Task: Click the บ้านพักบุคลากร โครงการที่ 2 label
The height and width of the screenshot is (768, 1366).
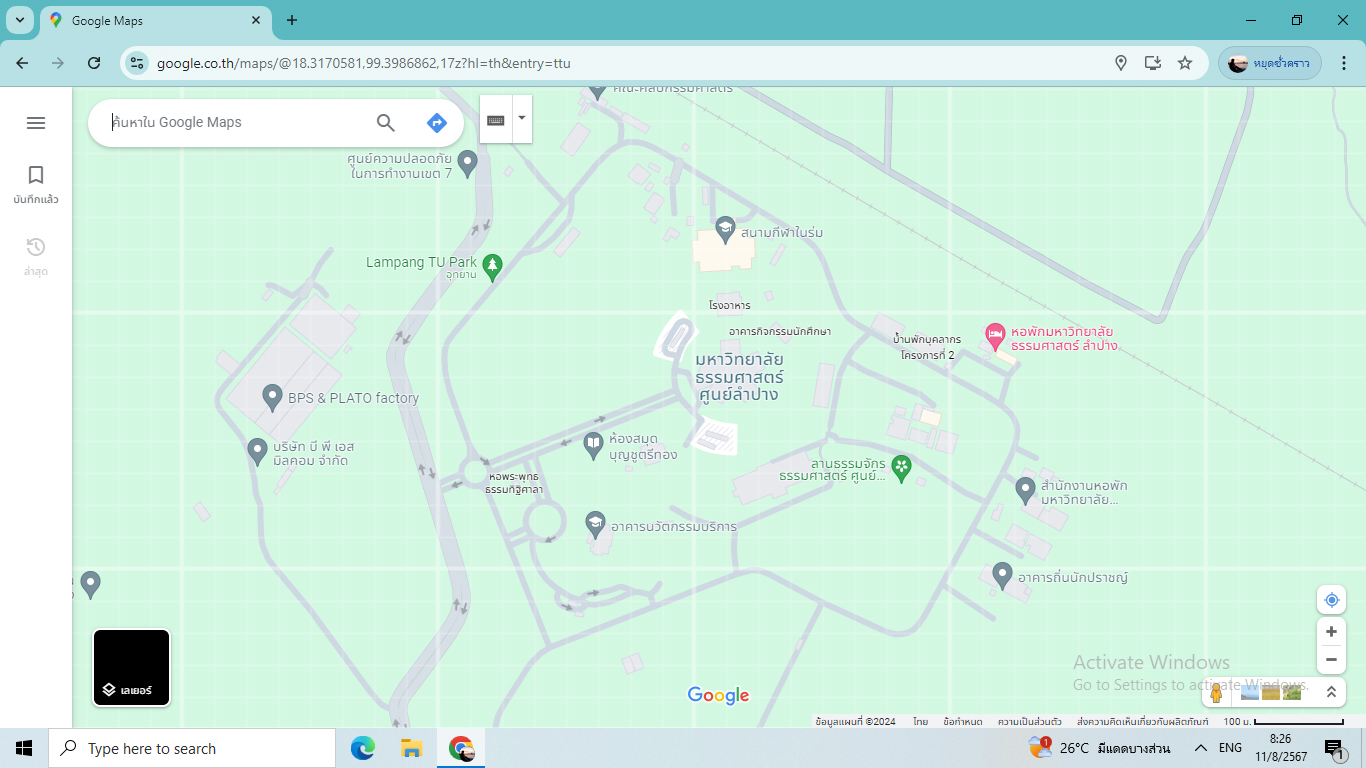Action: [927, 347]
